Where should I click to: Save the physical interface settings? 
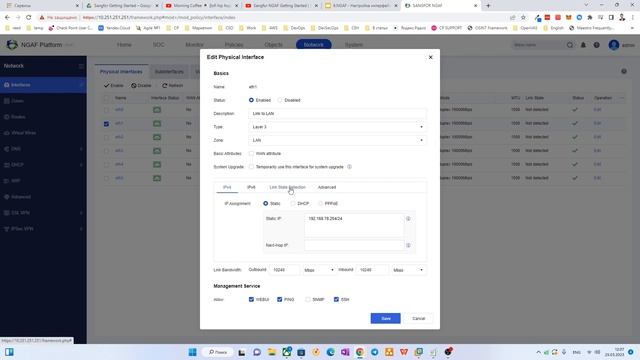(385, 318)
